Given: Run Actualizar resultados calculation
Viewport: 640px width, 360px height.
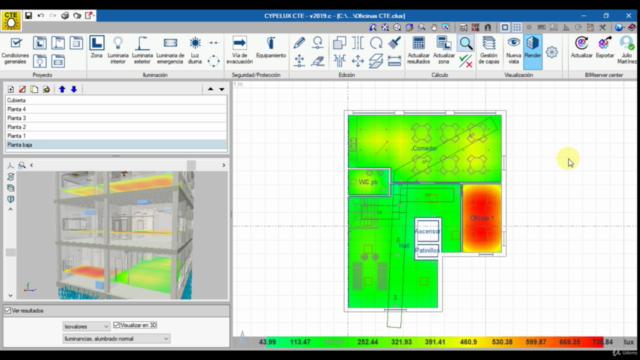Looking at the screenshot, I should coord(419,50).
